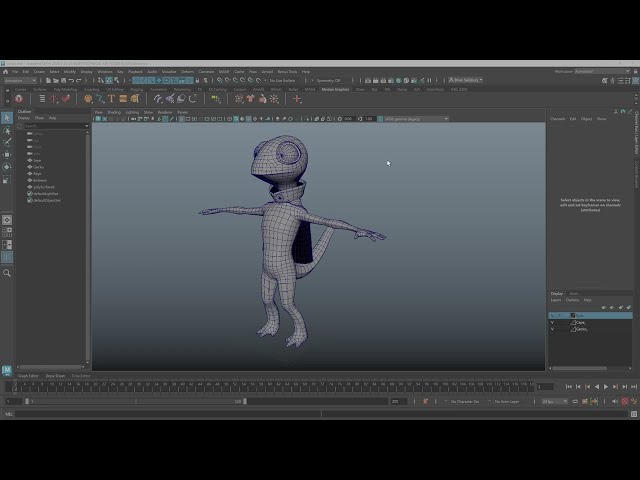The image size is (640, 480).
Task: Toggle the auto keyframe red button
Action: pos(624,402)
